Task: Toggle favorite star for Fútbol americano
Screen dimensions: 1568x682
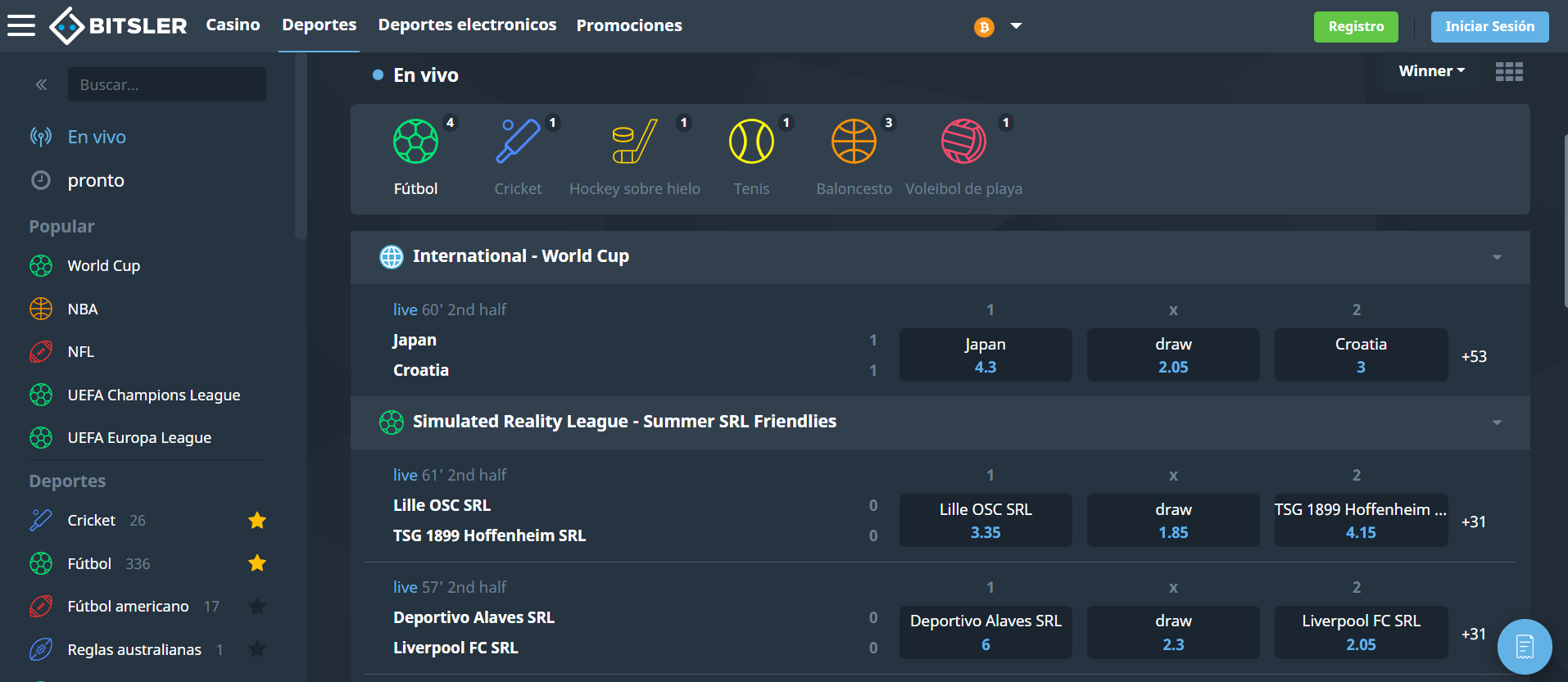Action: [x=257, y=606]
